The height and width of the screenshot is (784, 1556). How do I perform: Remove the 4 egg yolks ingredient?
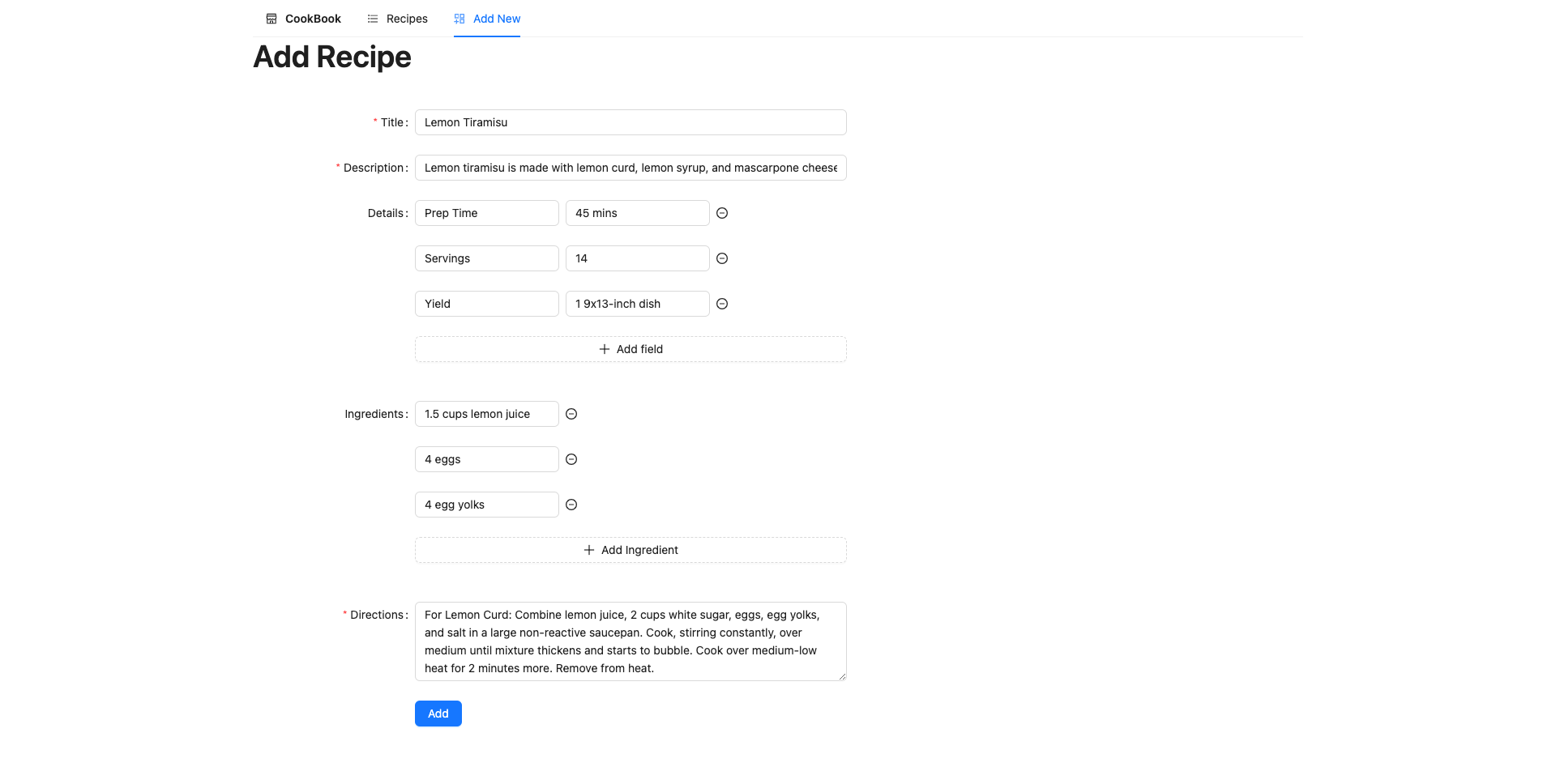click(x=571, y=505)
